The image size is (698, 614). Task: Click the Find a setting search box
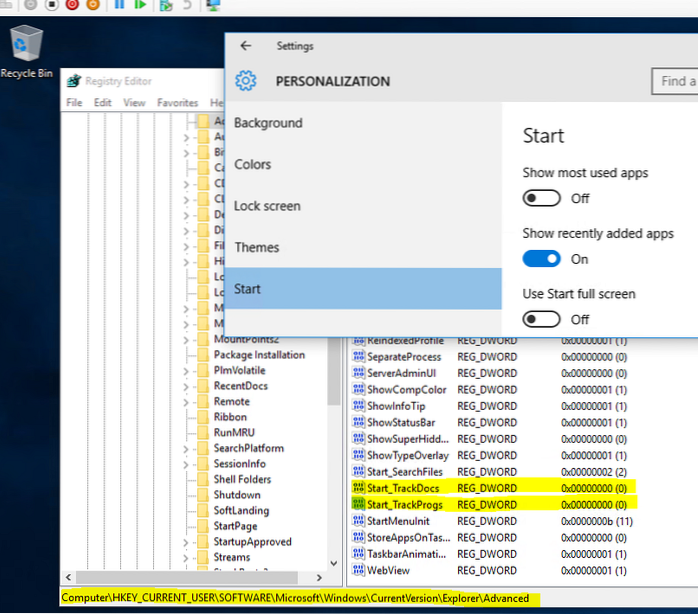click(x=675, y=81)
